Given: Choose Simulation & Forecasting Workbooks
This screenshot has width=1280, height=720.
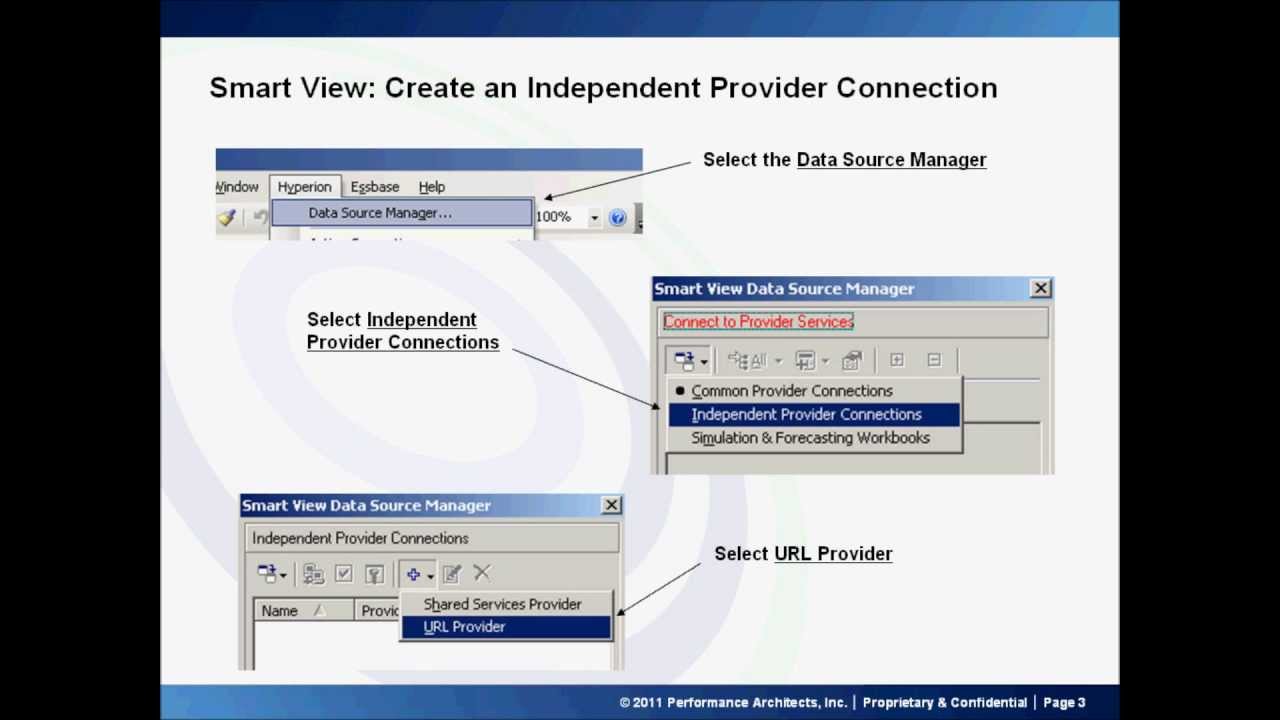Looking at the screenshot, I should click(814, 438).
